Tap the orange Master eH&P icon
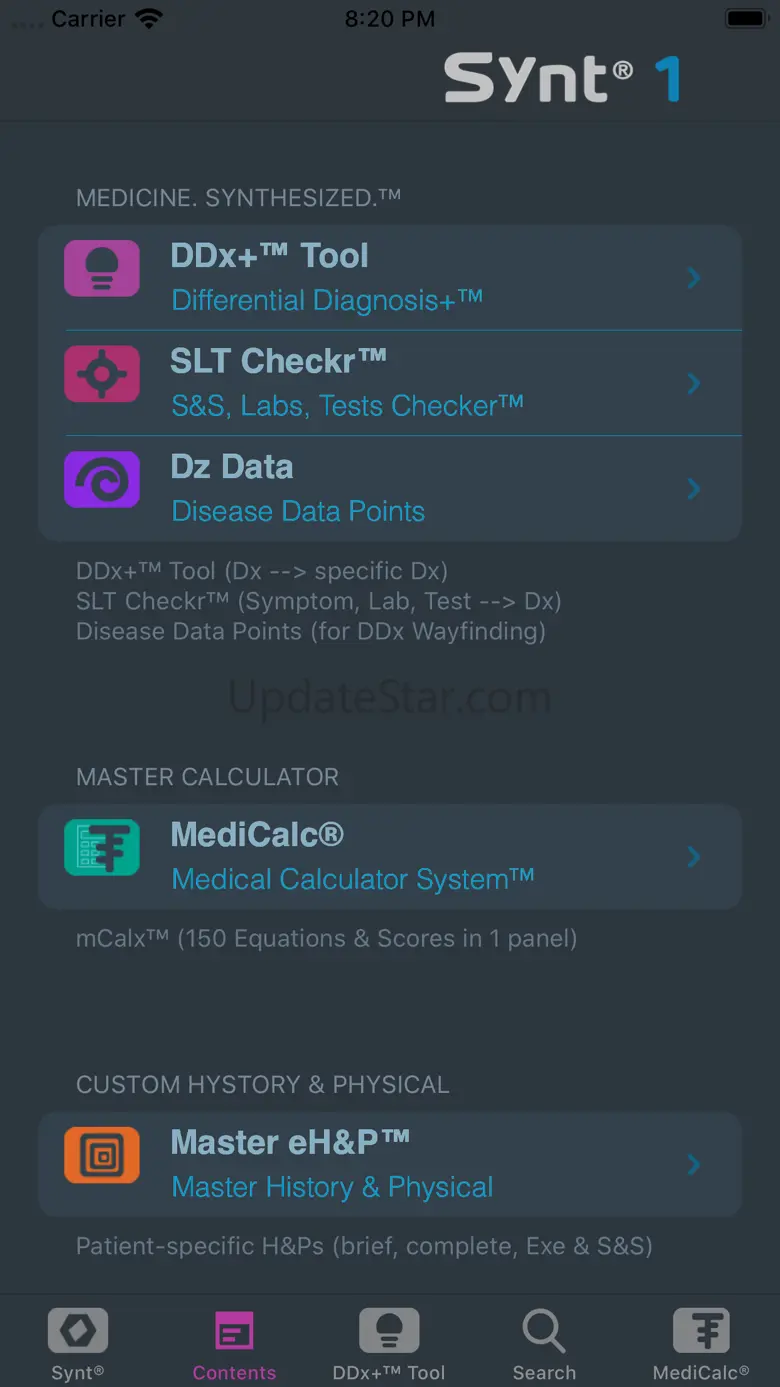This screenshot has width=780, height=1387. [102, 1155]
